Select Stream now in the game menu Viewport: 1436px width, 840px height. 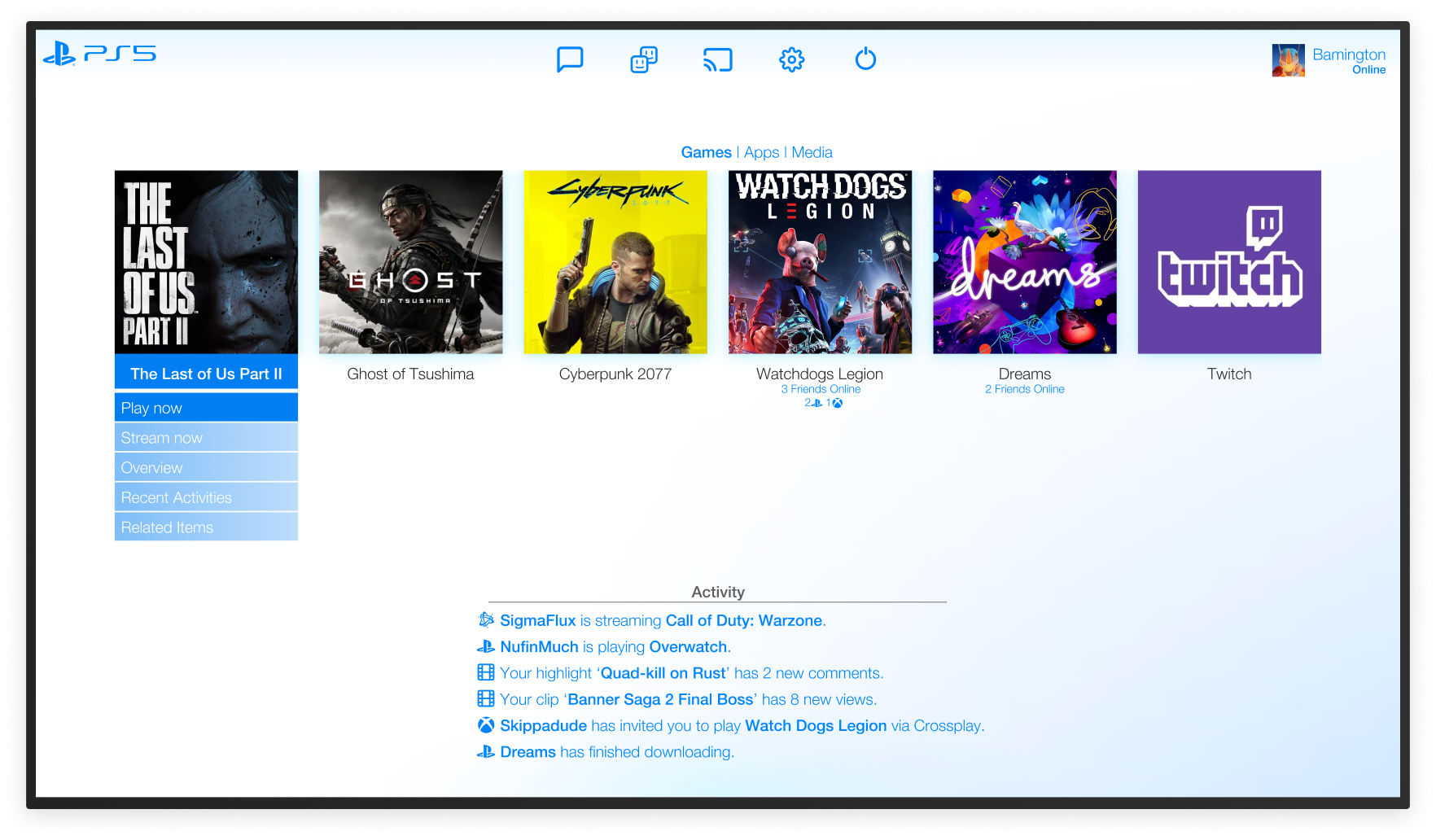[x=206, y=438]
